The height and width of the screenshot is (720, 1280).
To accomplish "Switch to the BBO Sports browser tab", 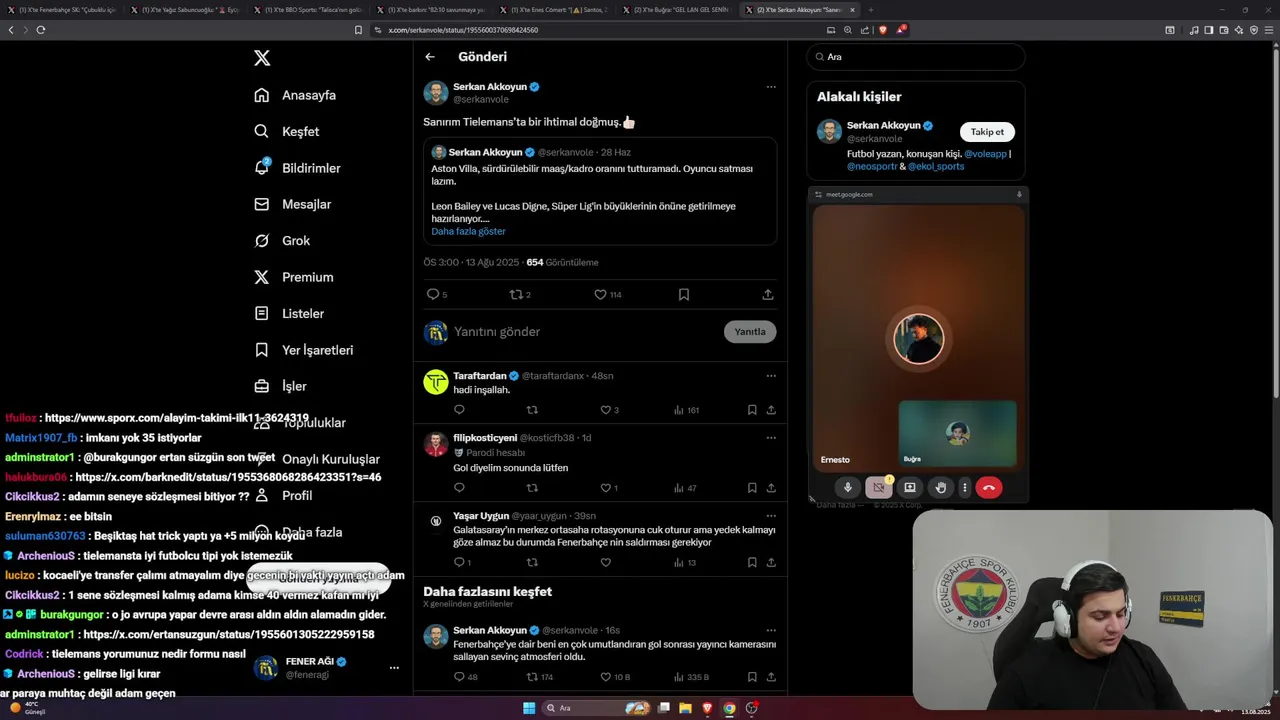I will 307,10.
